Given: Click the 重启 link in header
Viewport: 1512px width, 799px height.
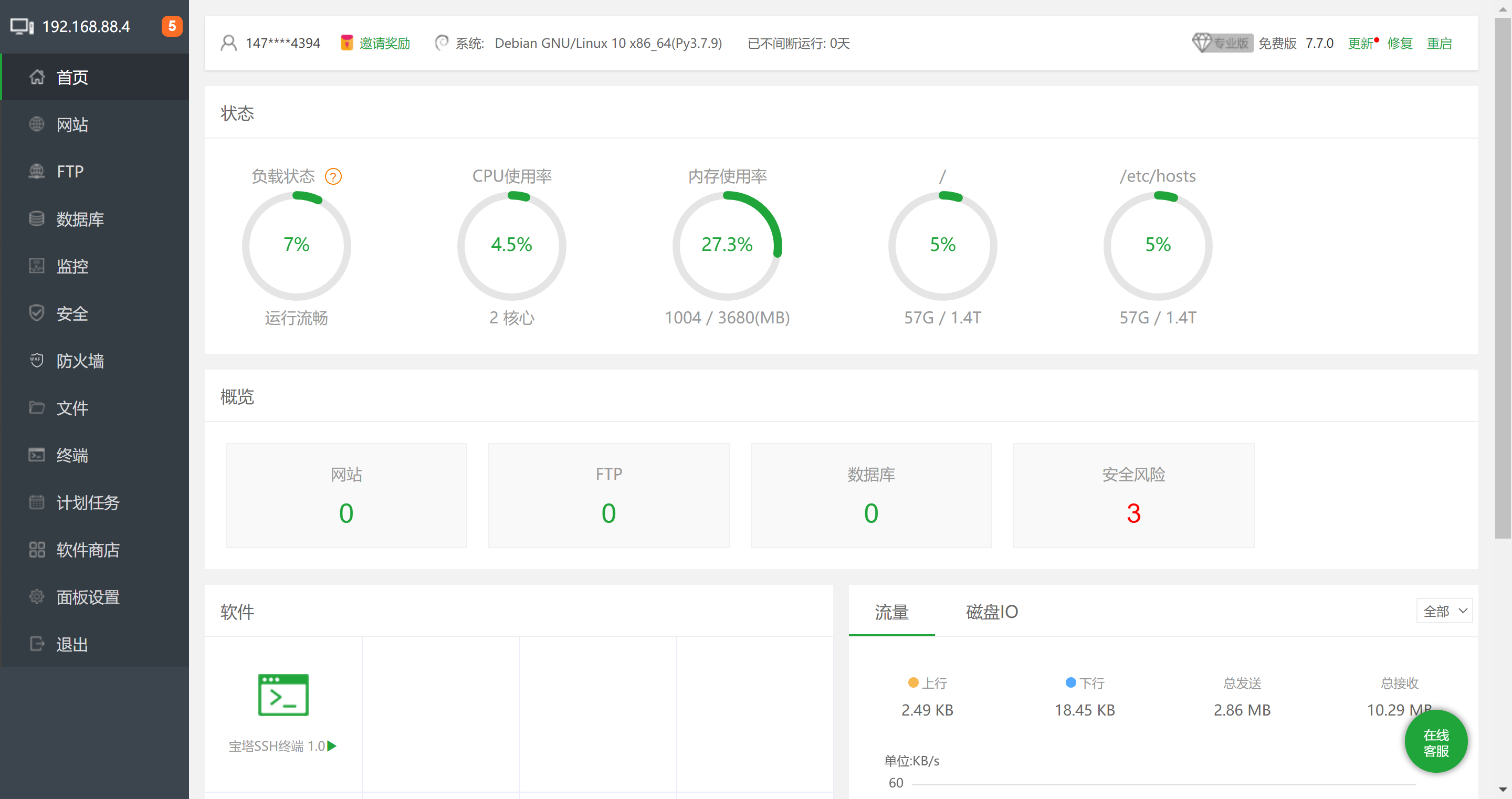Looking at the screenshot, I should tap(1439, 43).
